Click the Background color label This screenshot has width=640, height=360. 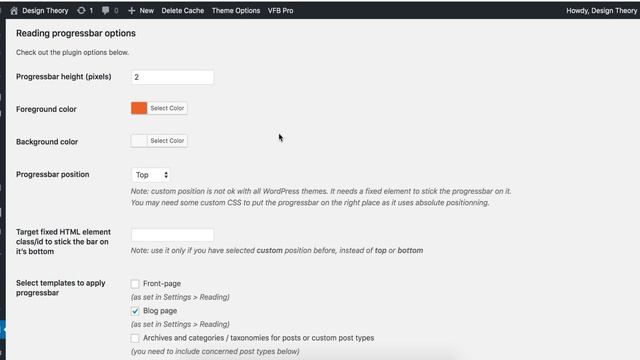tap(47, 142)
